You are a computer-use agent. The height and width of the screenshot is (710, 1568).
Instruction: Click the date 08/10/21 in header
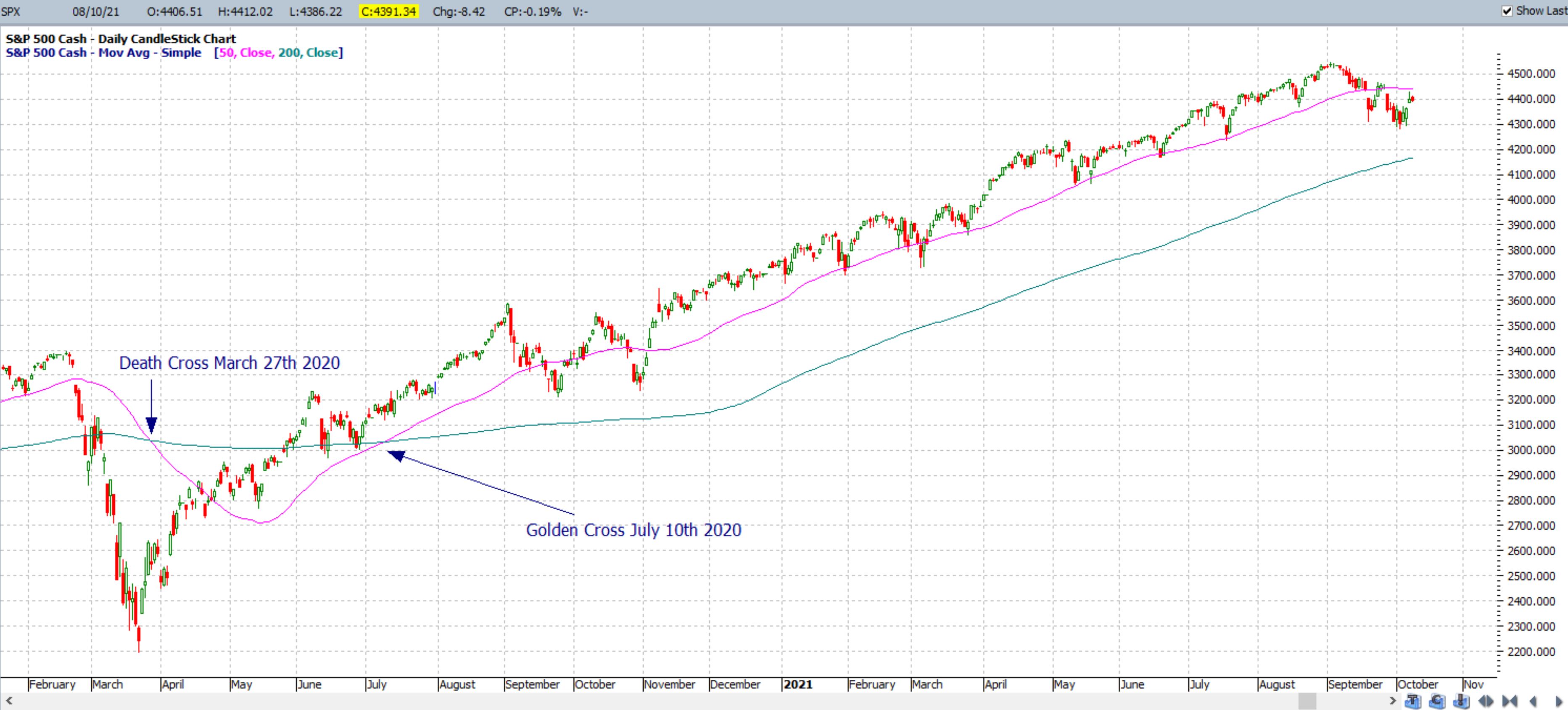95,12
